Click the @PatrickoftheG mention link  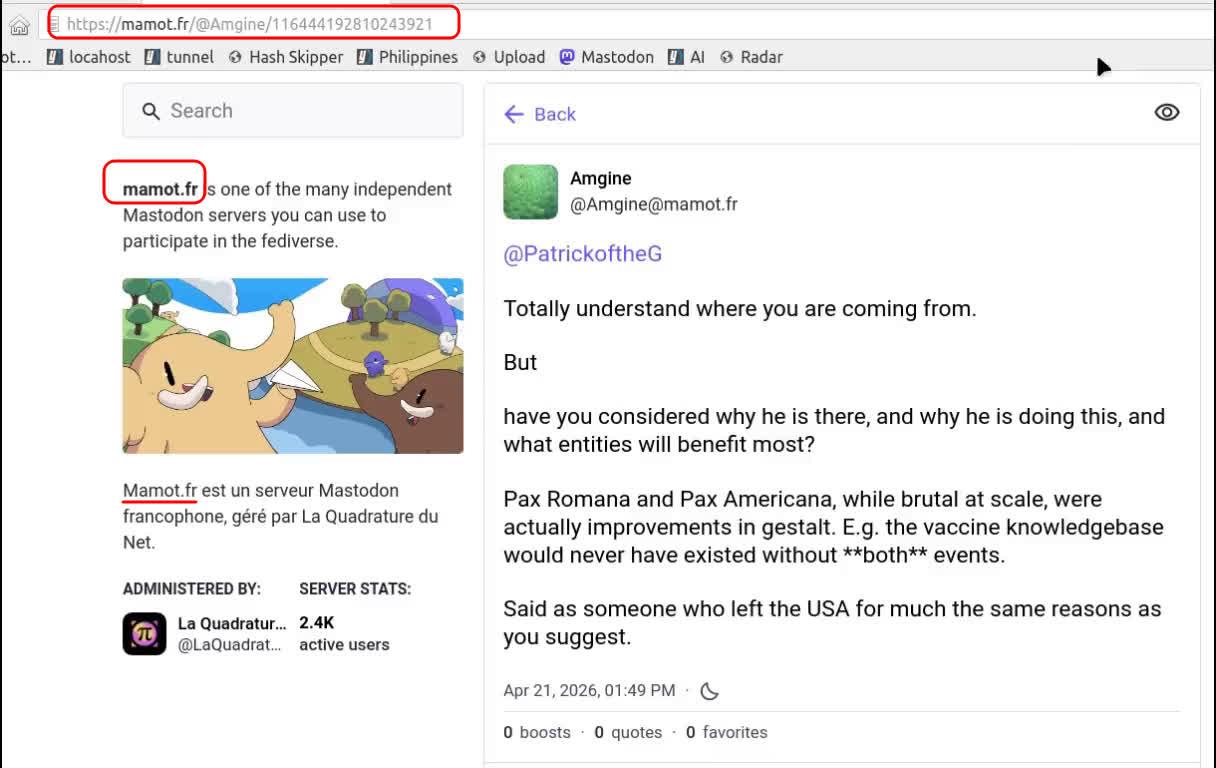point(582,254)
